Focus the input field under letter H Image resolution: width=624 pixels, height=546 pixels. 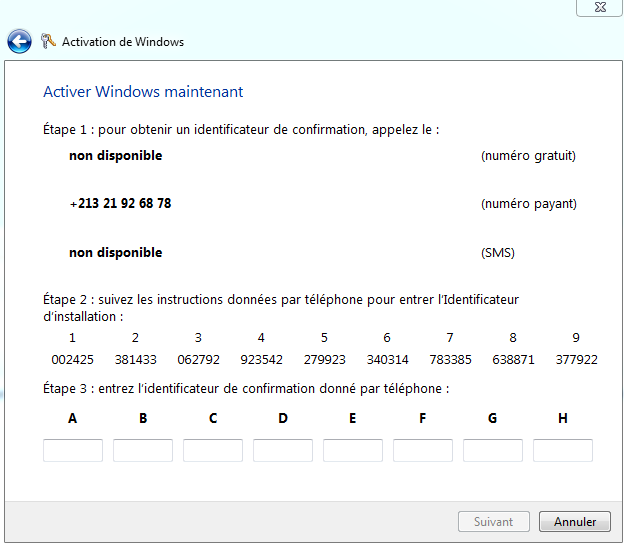point(563,450)
